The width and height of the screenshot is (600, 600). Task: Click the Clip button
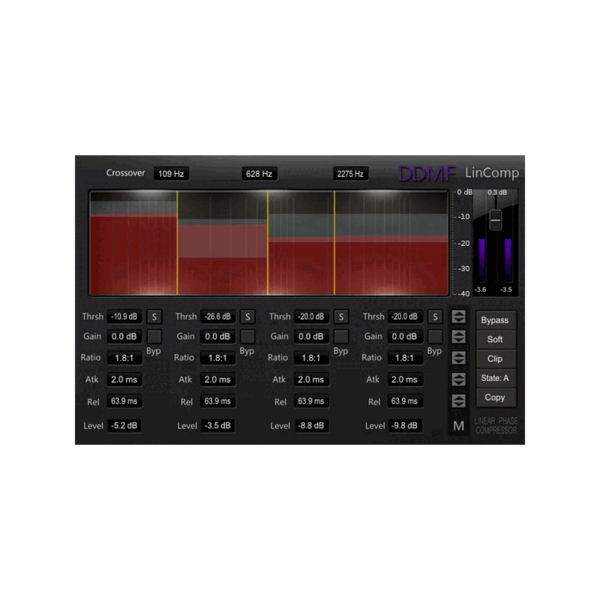[496, 359]
